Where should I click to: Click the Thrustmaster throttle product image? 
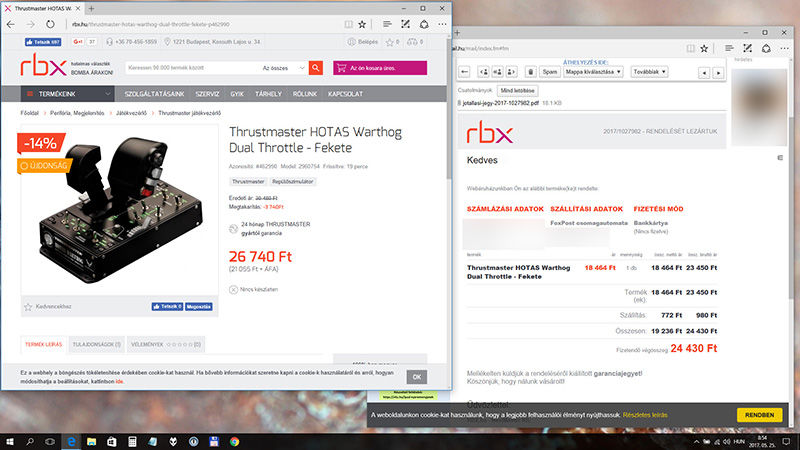coord(120,209)
